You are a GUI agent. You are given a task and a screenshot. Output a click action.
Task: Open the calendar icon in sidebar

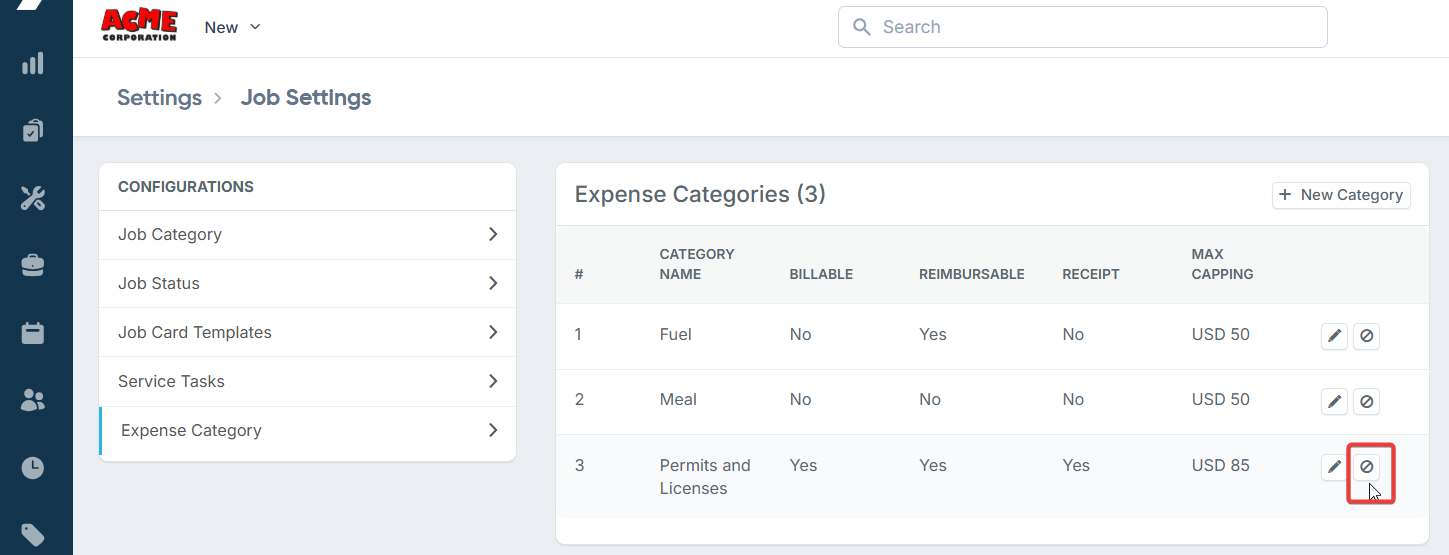pos(33,333)
